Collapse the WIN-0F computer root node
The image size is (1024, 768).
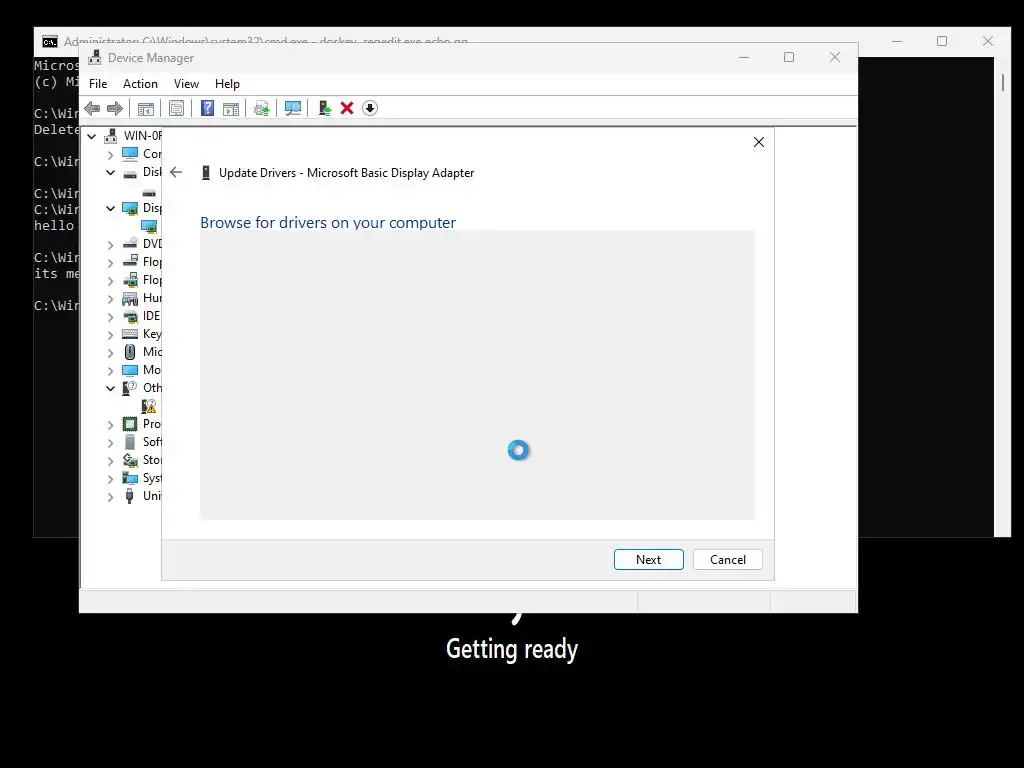[x=91, y=136]
